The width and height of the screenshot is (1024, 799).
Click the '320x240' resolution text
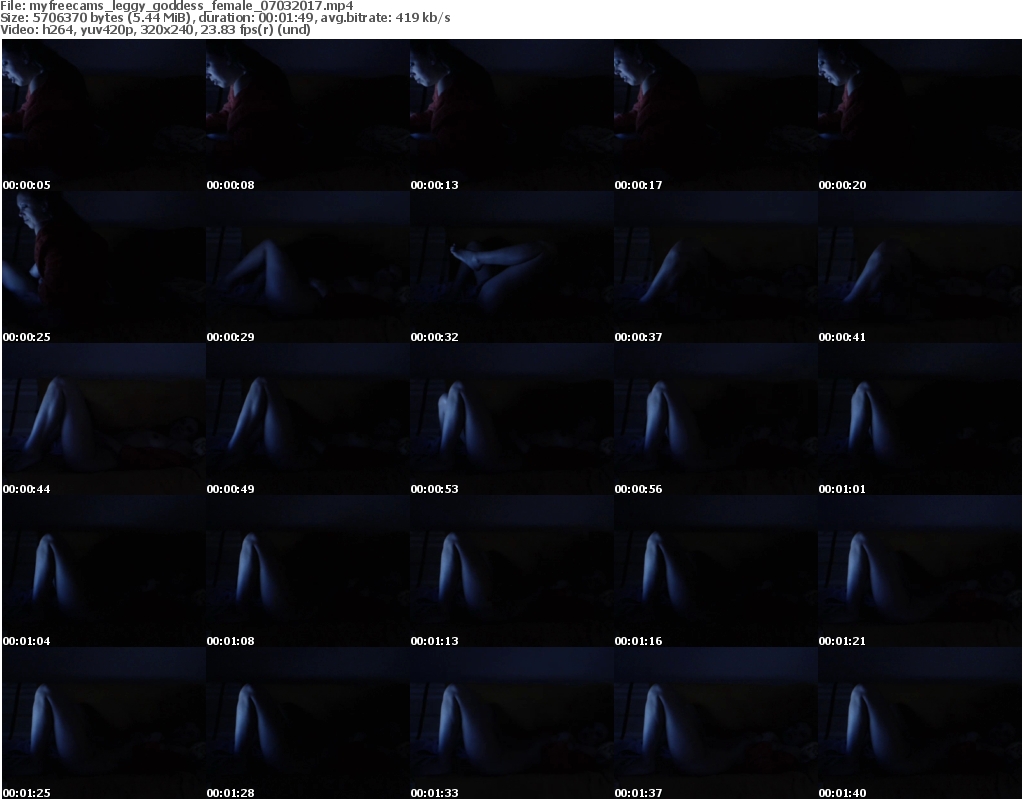tap(167, 29)
